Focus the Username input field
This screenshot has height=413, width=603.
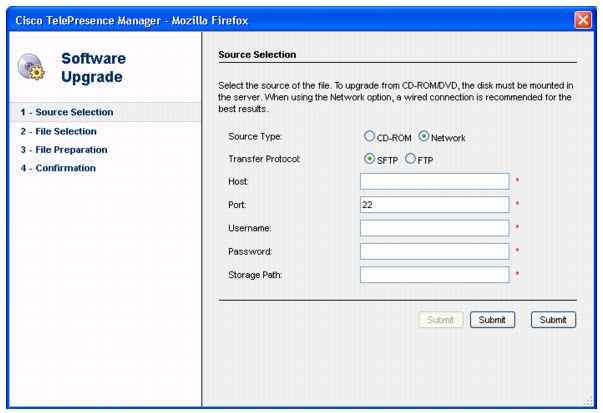point(435,228)
